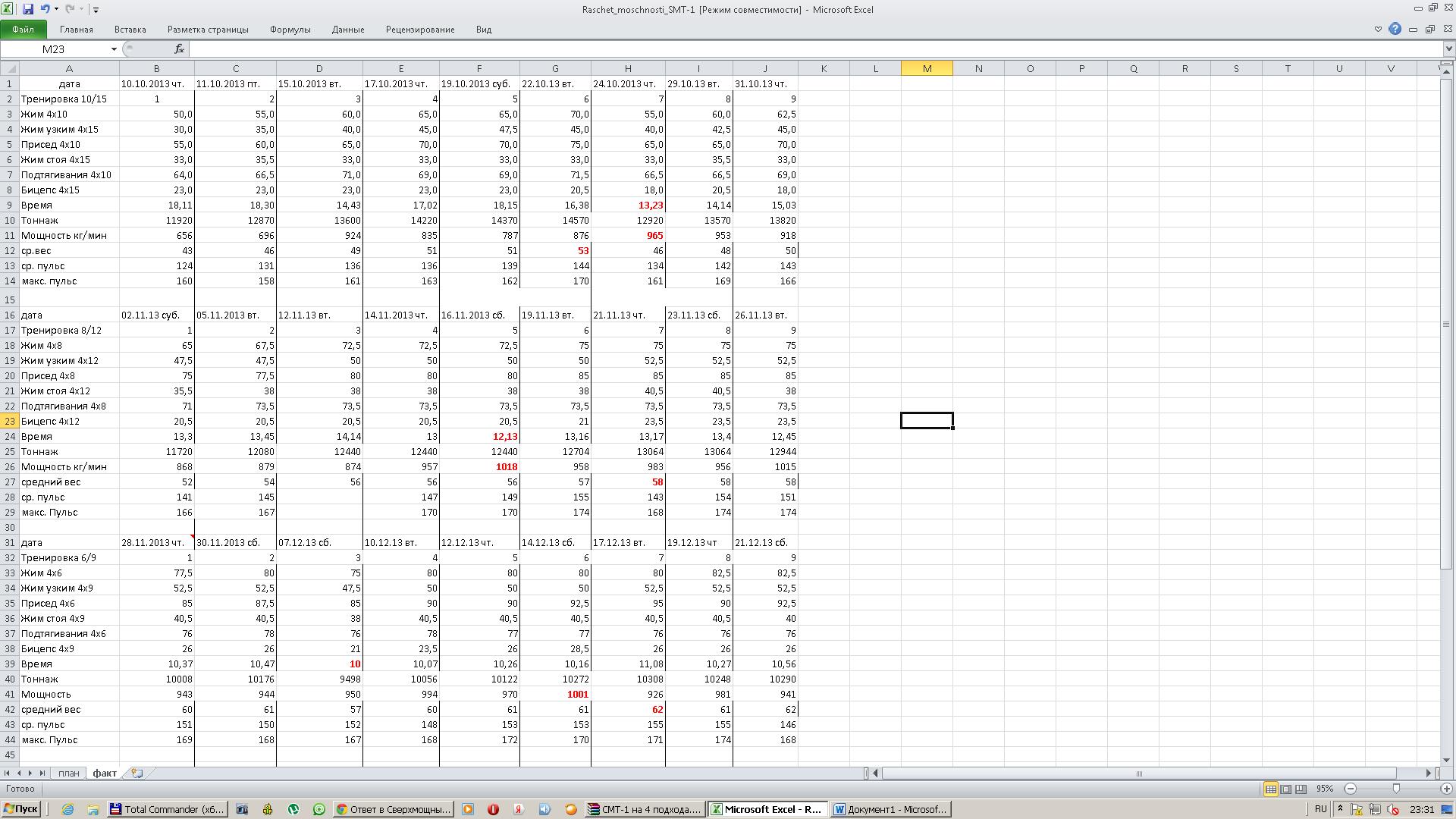Open Excel Help question mark icon
The width and height of the screenshot is (1456, 819).
(1395, 29)
